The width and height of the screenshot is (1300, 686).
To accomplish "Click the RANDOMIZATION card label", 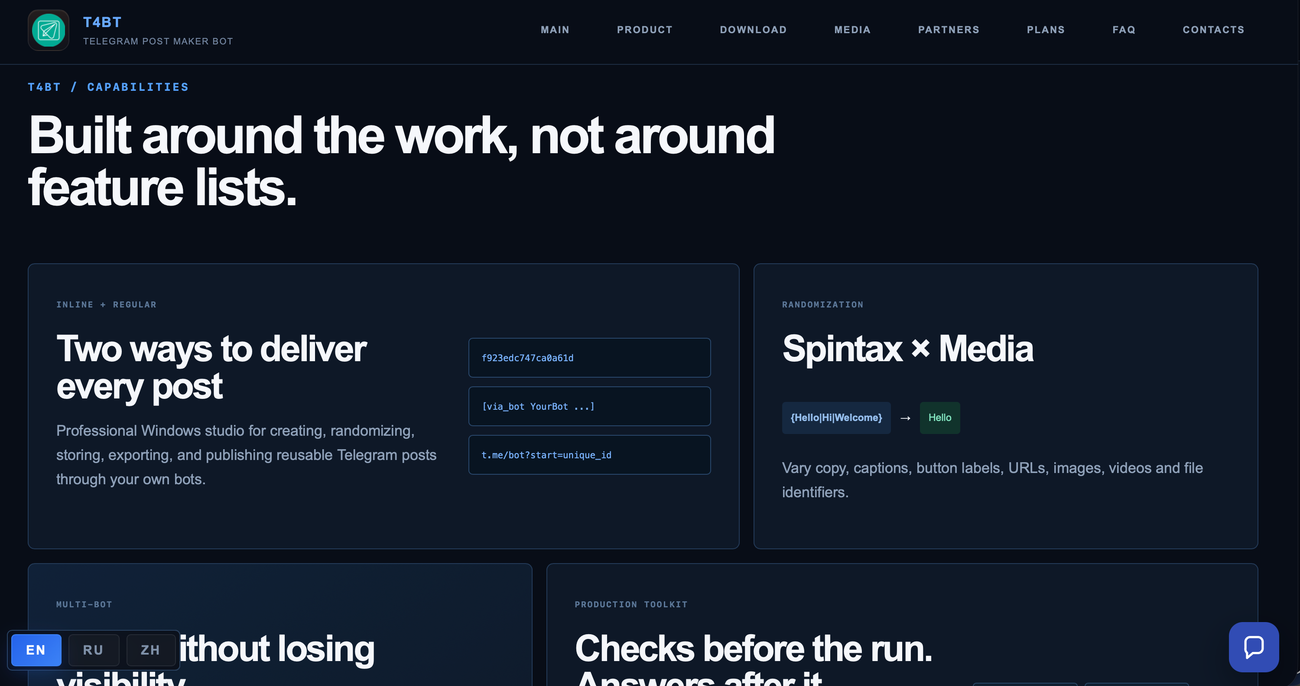I will tap(822, 305).
